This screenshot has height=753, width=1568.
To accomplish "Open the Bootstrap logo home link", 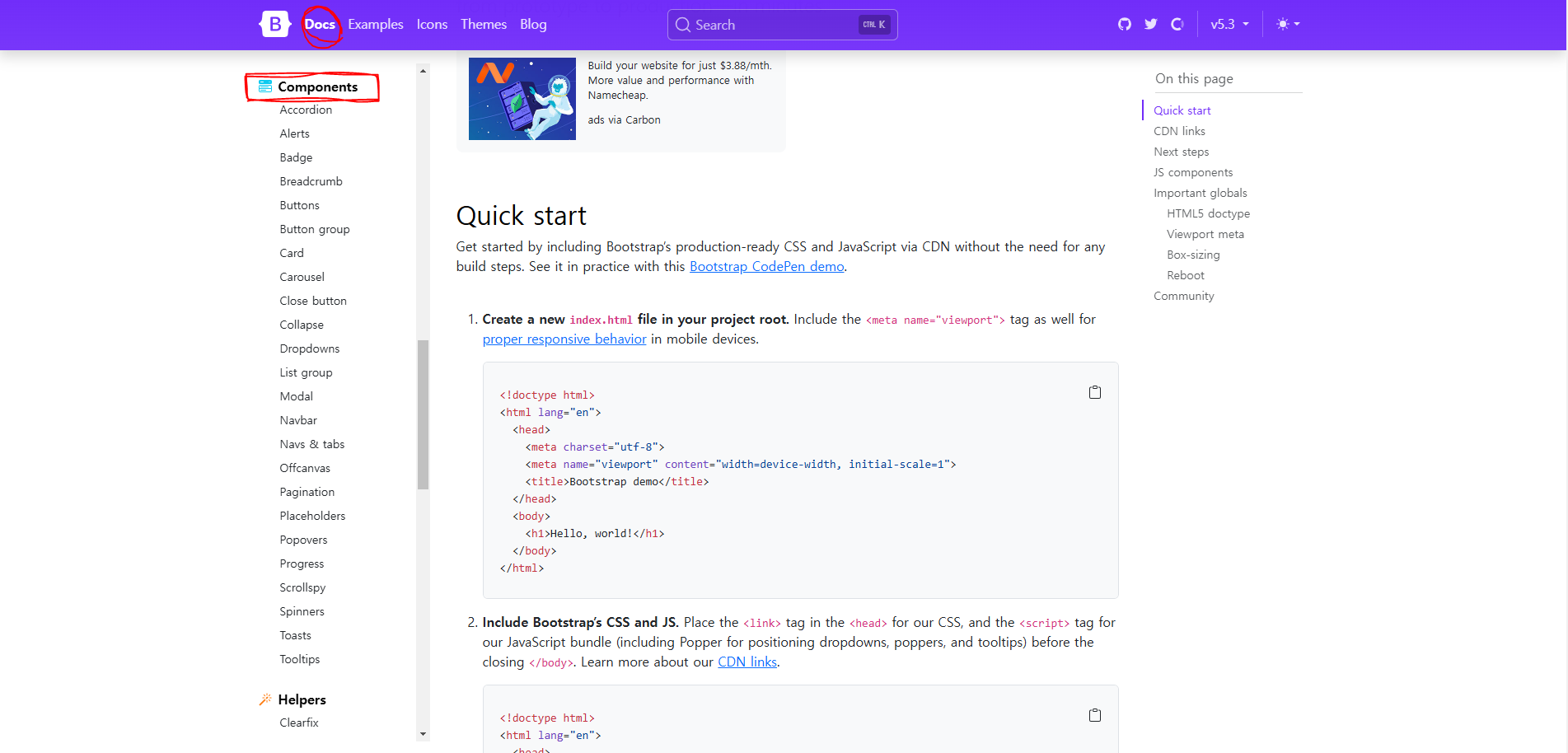I will click(x=275, y=25).
